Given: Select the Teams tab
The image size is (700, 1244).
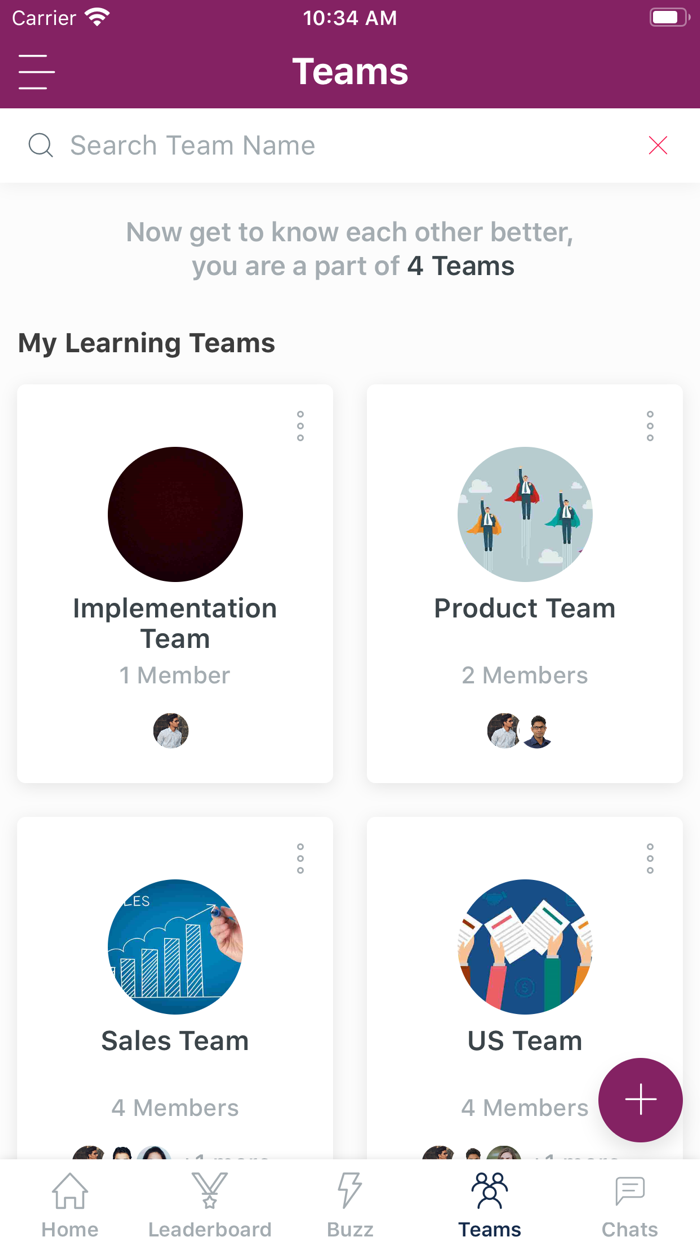Looking at the screenshot, I should (x=490, y=1205).
